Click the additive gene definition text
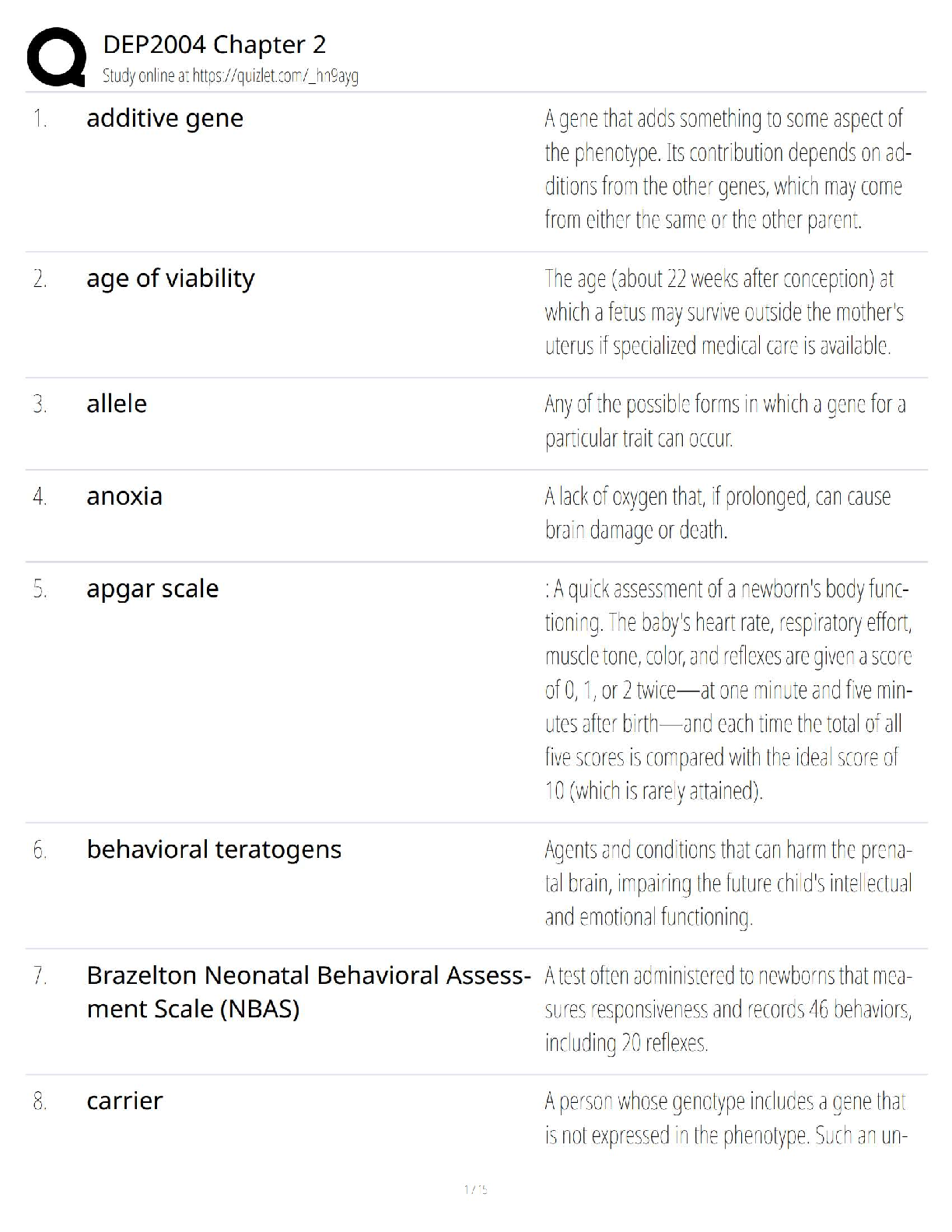 (726, 169)
